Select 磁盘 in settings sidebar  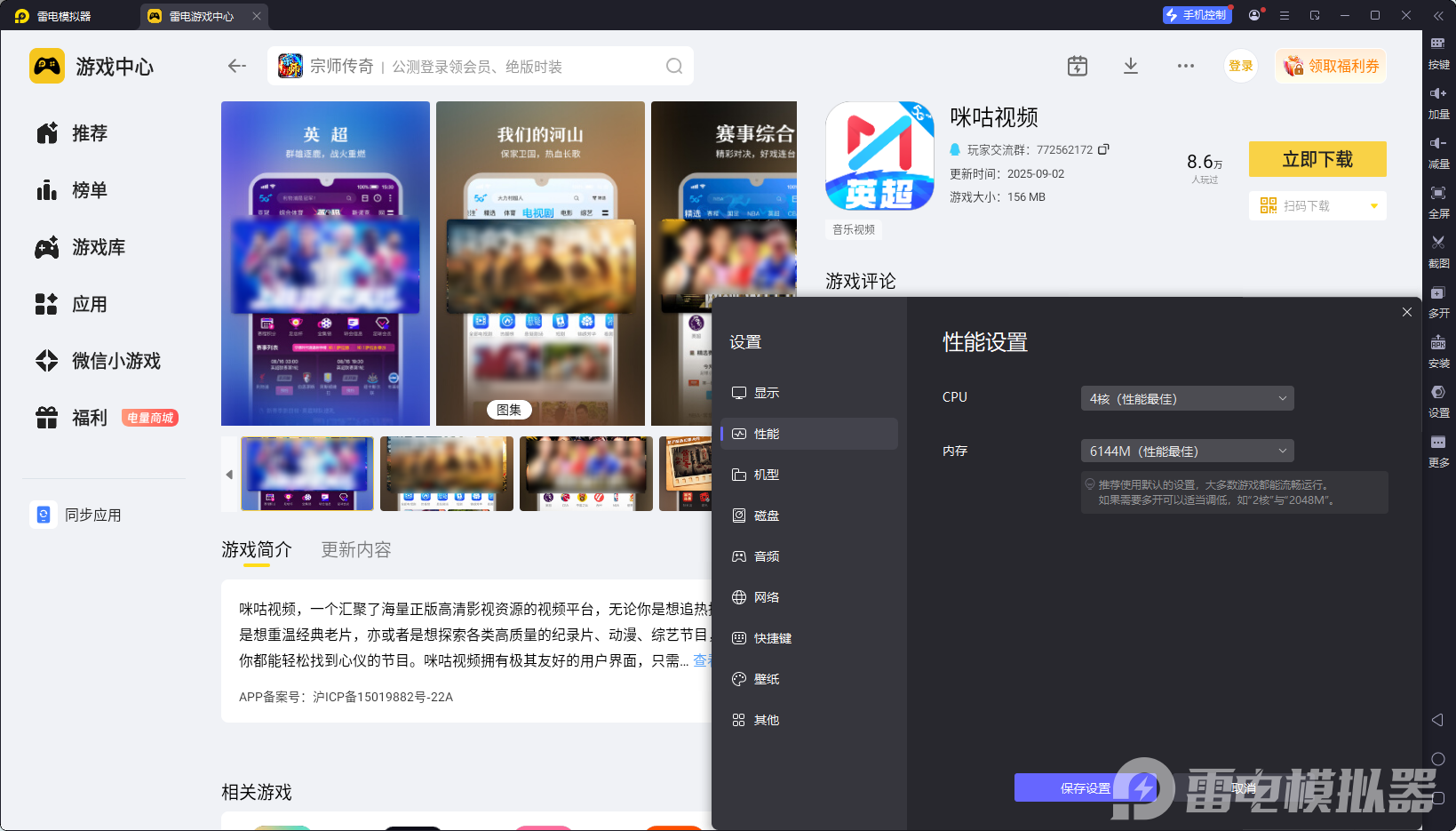click(809, 515)
